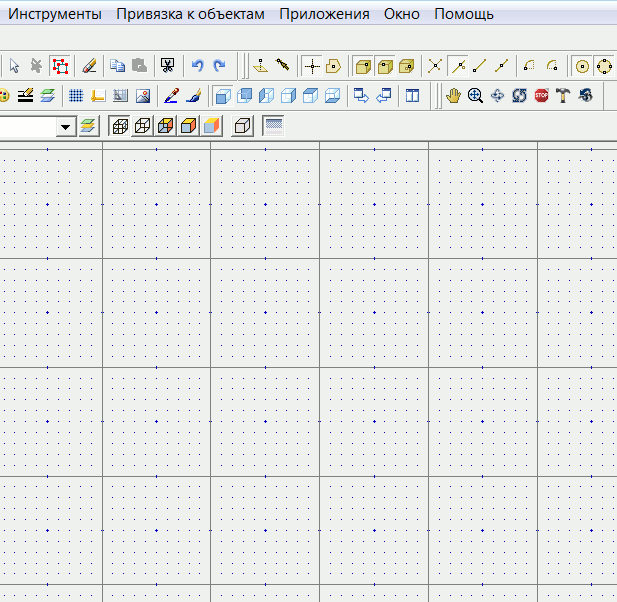The image size is (617, 602).
Task: Select the second blue cube back view
Action: pyautogui.click(x=245, y=96)
